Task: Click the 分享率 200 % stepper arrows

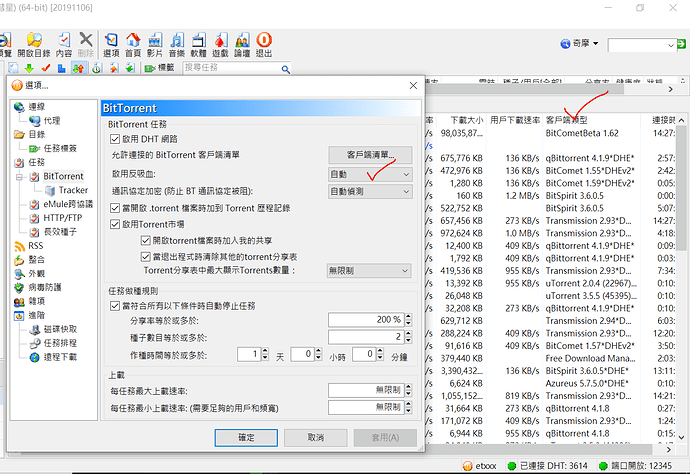Action: (x=408, y=320)
